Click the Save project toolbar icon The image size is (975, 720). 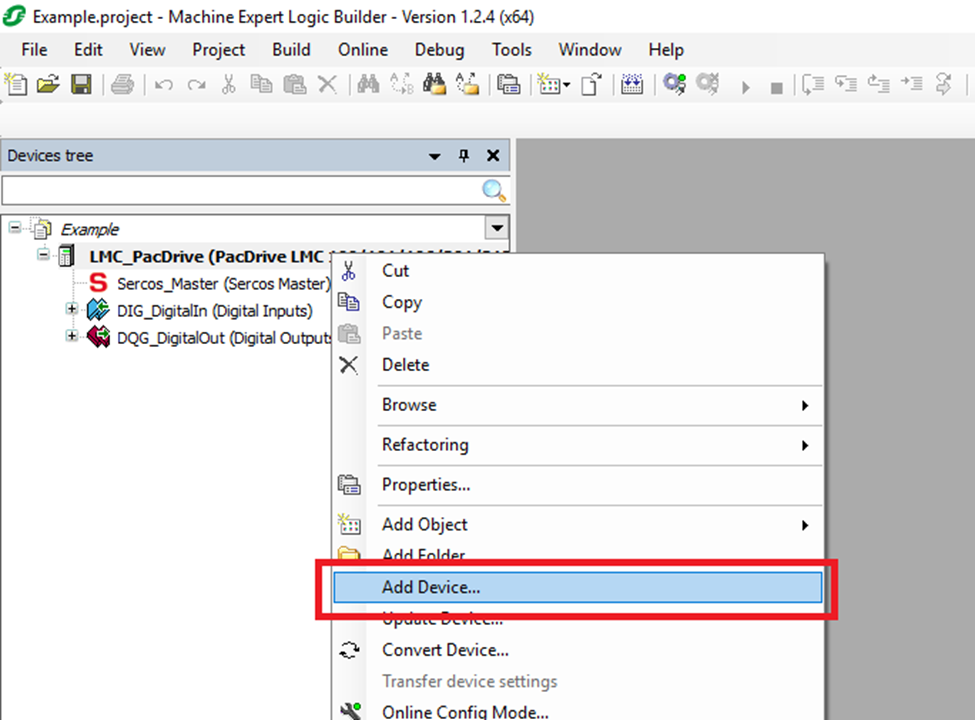coord(81,85)
